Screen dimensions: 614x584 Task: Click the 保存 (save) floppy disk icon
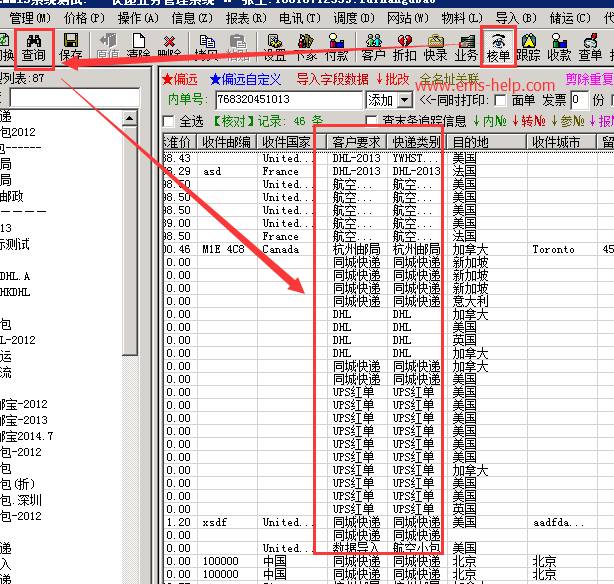70,48
